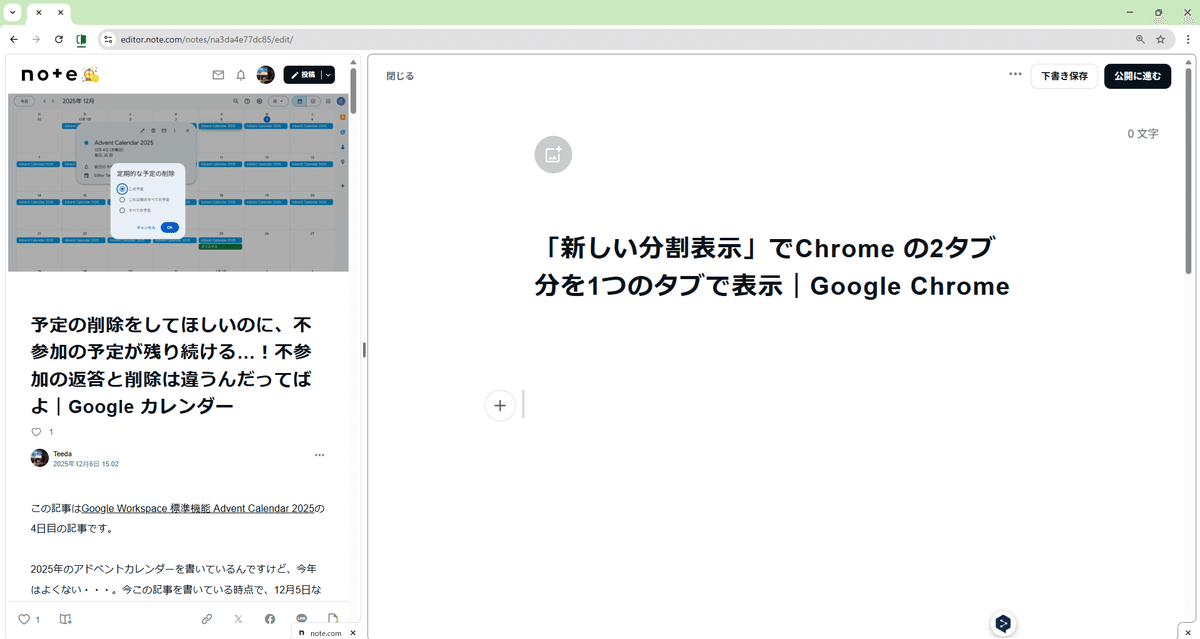Bookmark the page with the address bar star
Image resolution: width=1200 pixels, height=639 pixels.
(x=1160, y=39)
